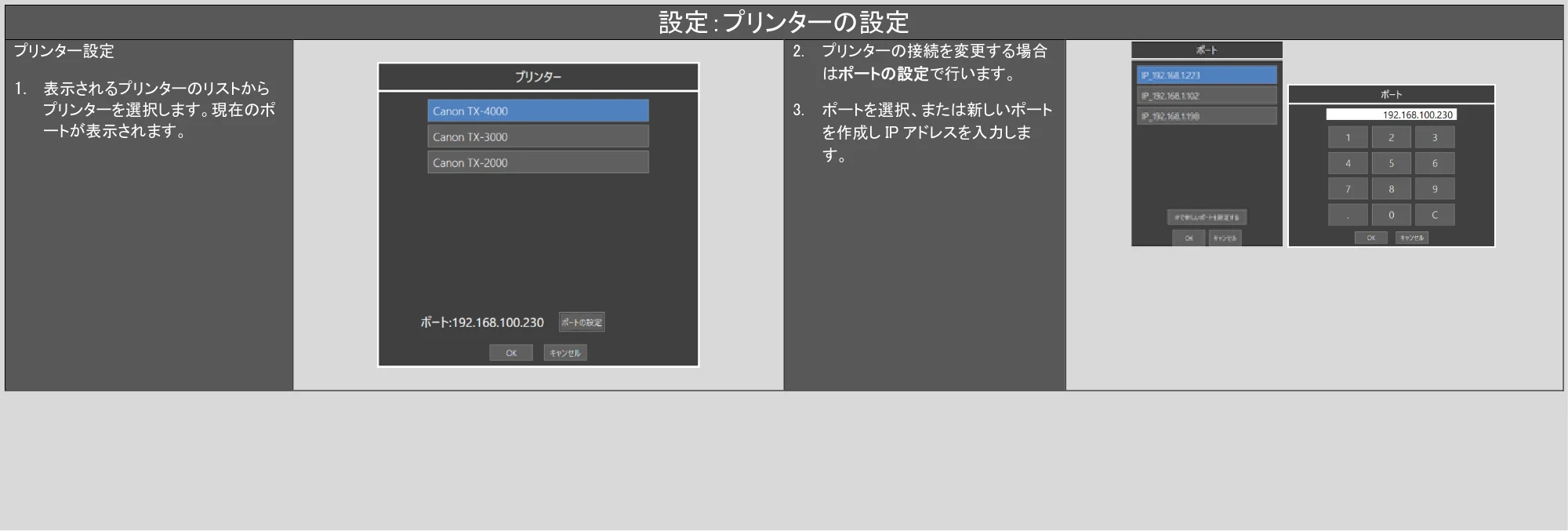Click キャンセル in the port list dialog

(x=1225, y=238)
